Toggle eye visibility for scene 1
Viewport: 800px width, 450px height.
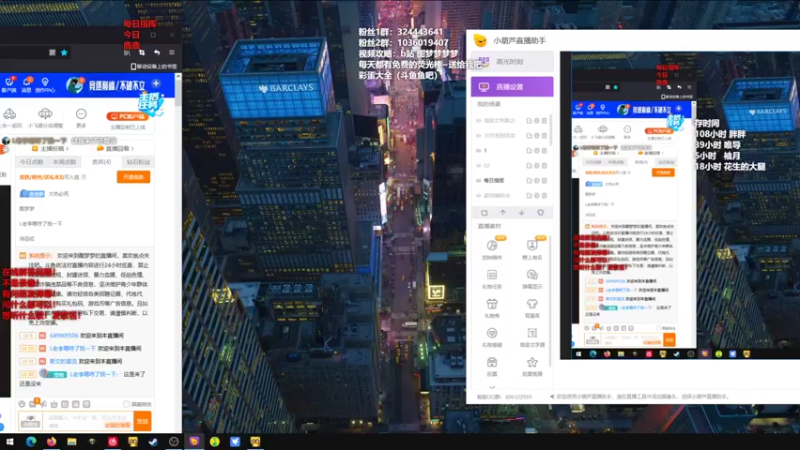(479, 151)
